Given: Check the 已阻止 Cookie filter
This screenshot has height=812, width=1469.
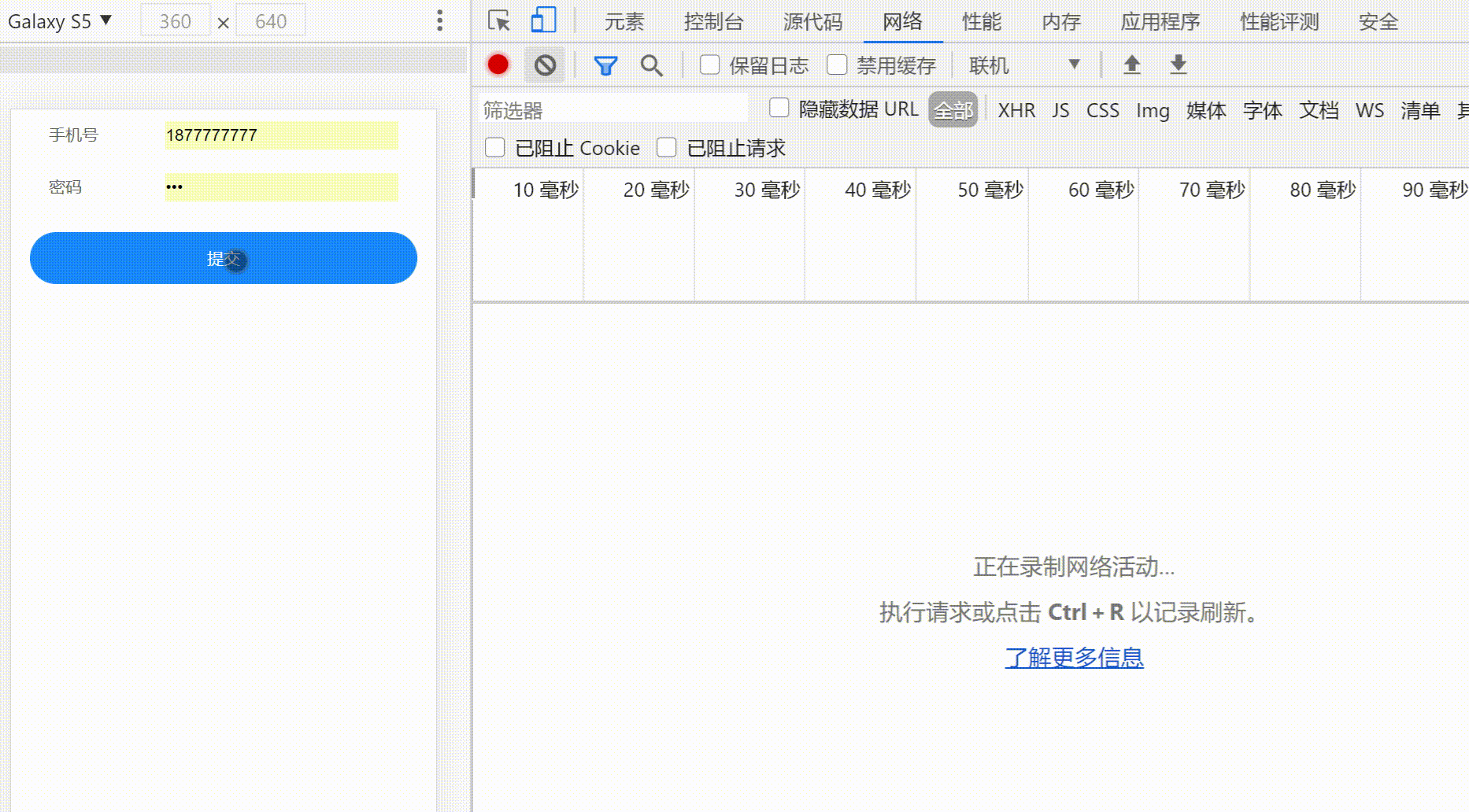Looking at the screenshot, I should [x=494, y=147].
